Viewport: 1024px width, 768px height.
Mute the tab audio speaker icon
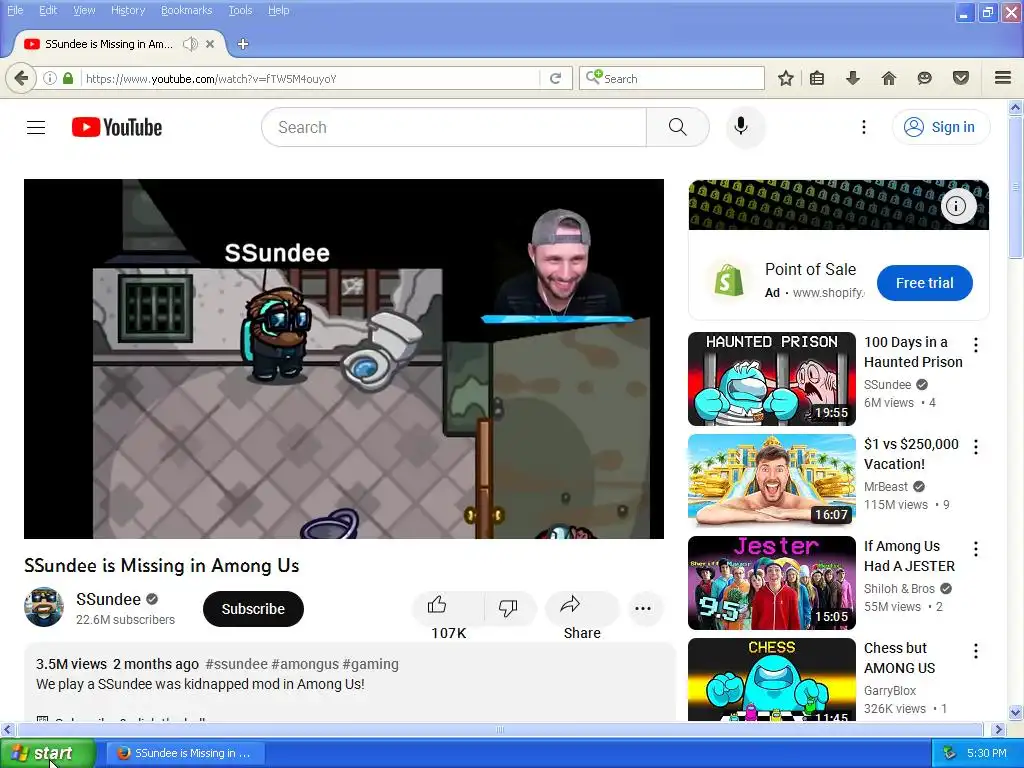[x=190, y=44]
